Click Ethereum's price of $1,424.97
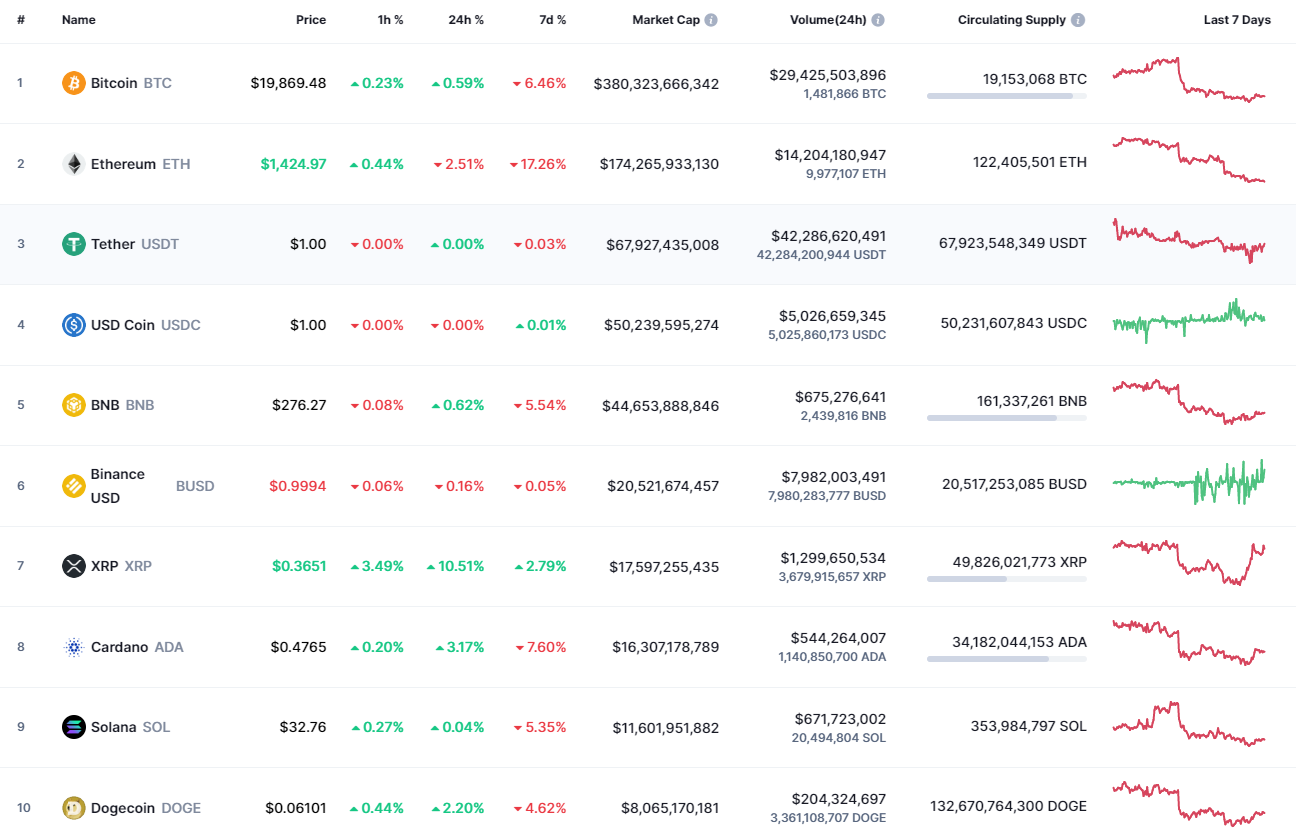1296x839 pixels. tap(293, 164)
